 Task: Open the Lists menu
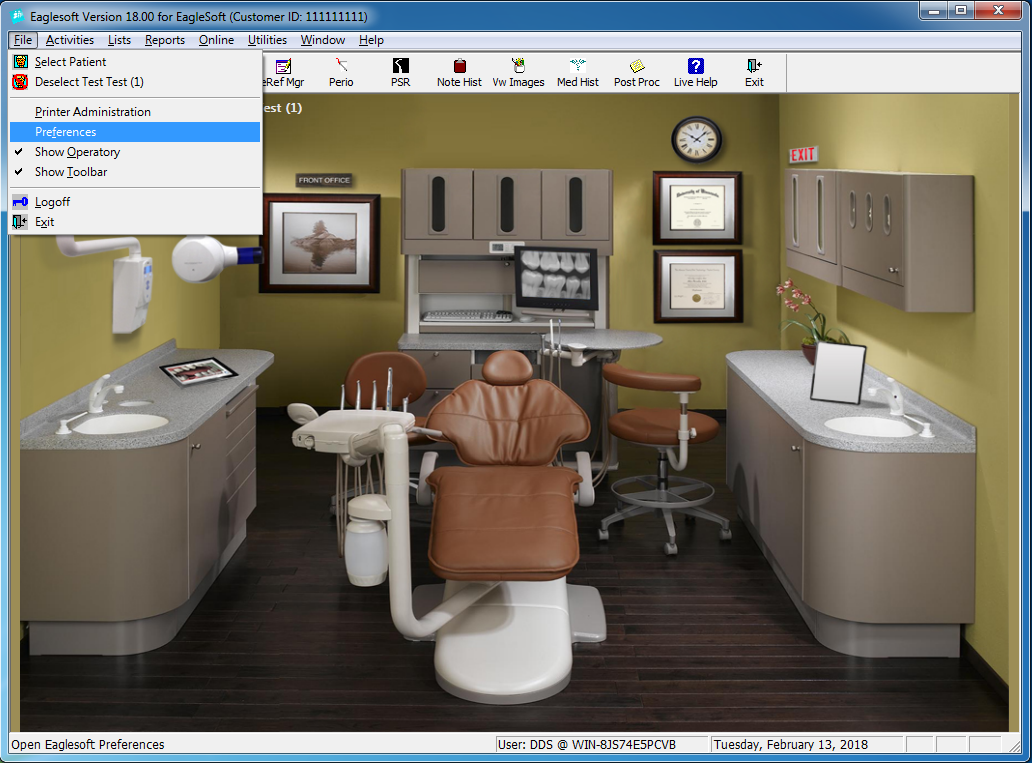pos(119,40)
